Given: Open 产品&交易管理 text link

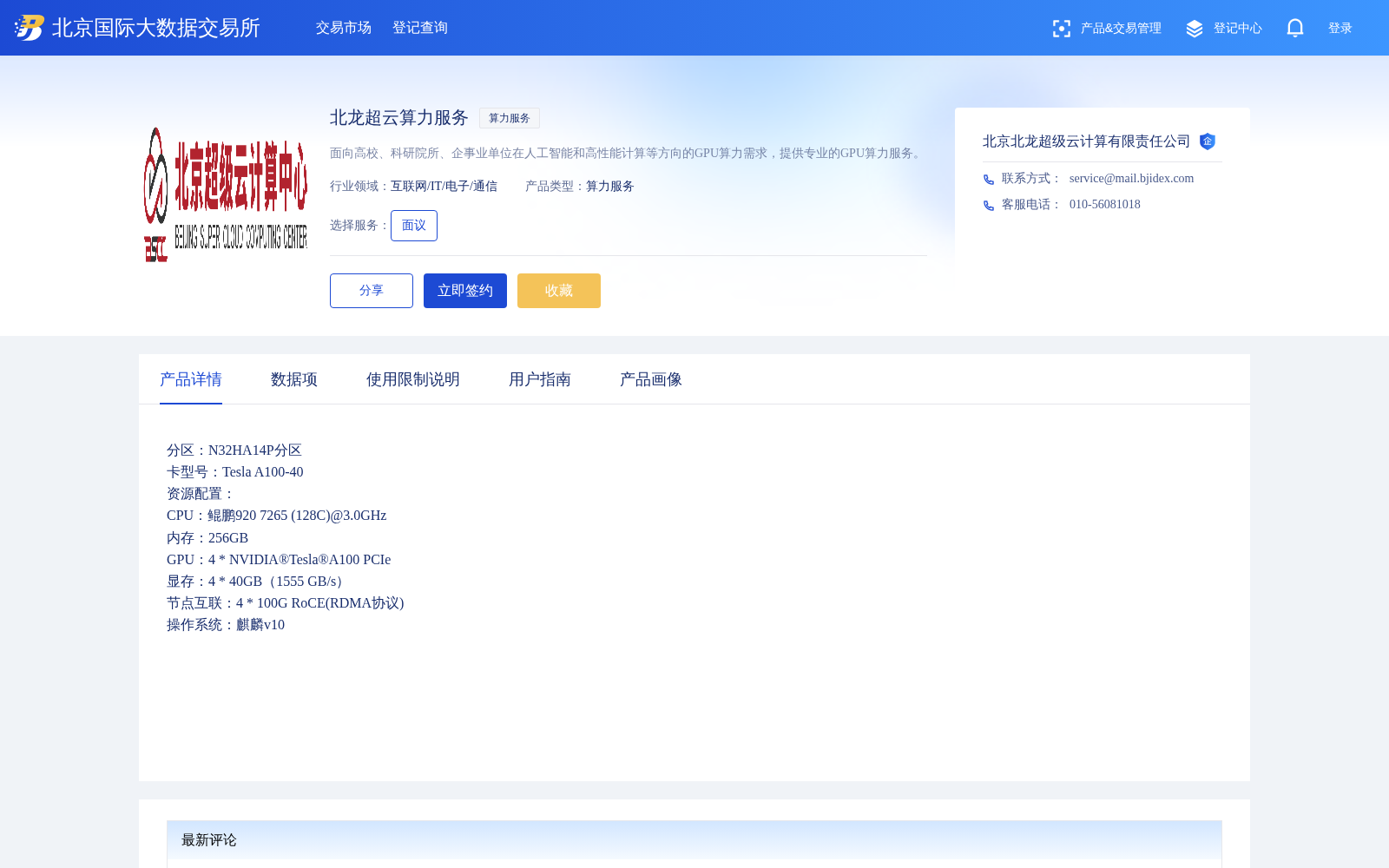Looking at the screenshot, I should [x=1121, y=28].
